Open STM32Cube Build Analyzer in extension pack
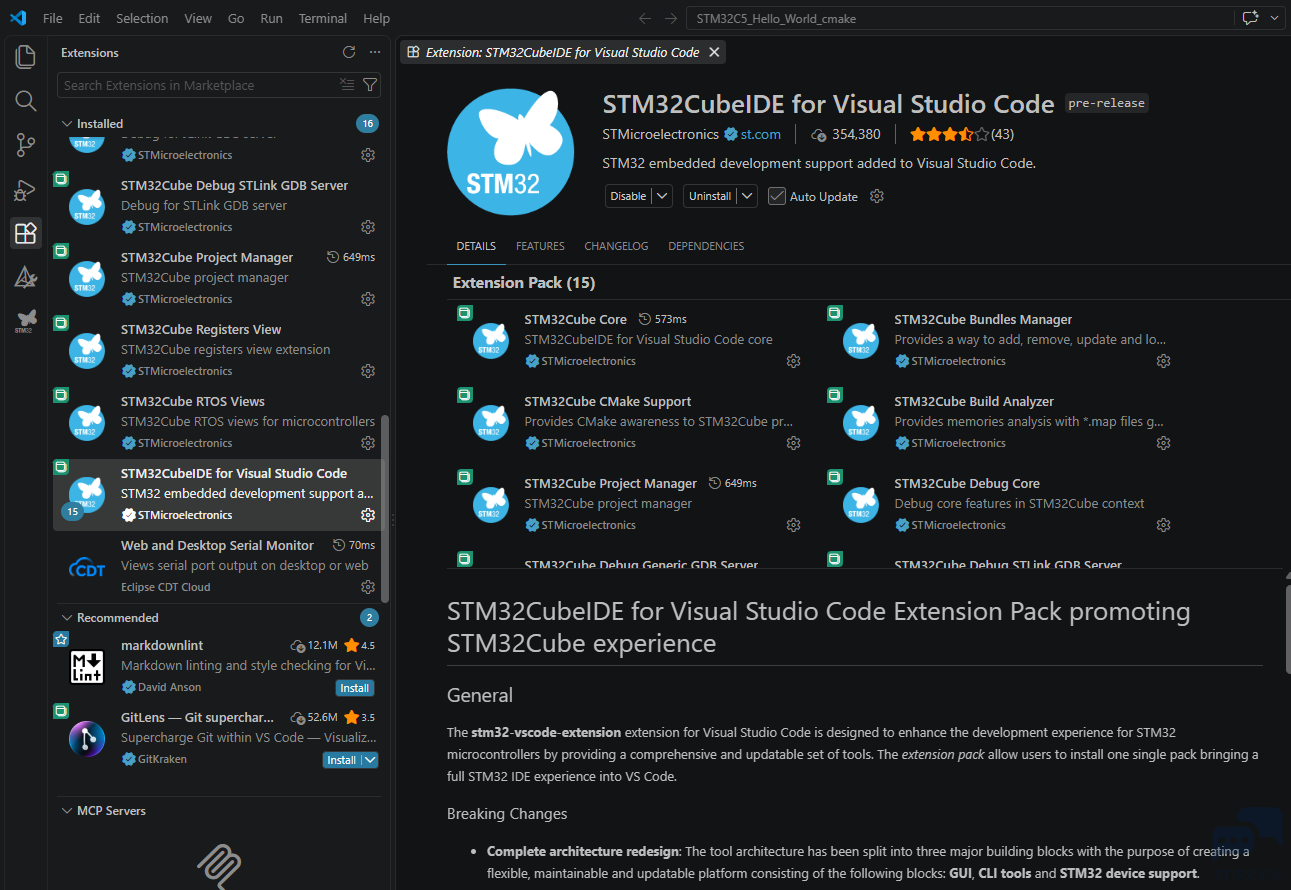 click(974, 402)
